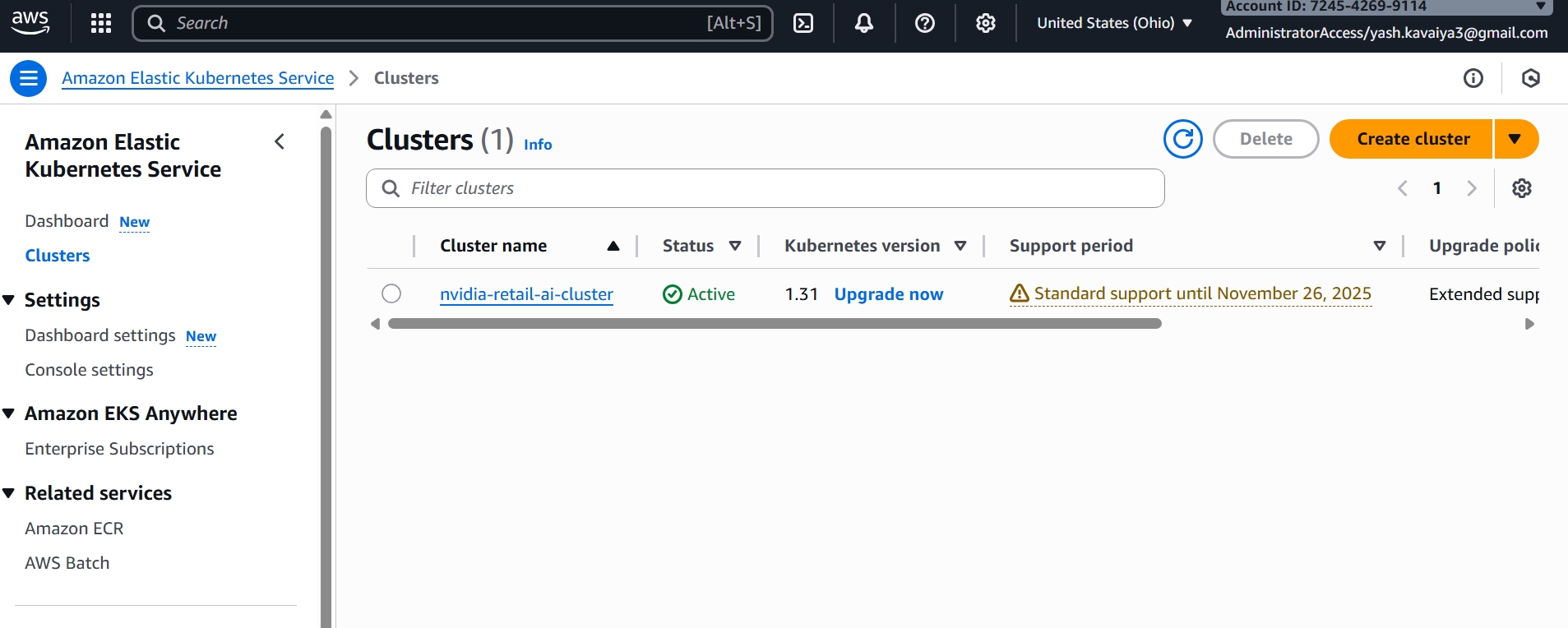This screenshot has height=628, width=1568.
Task: Click the table's horizontal scrollbar thumb
Action: 775,324
